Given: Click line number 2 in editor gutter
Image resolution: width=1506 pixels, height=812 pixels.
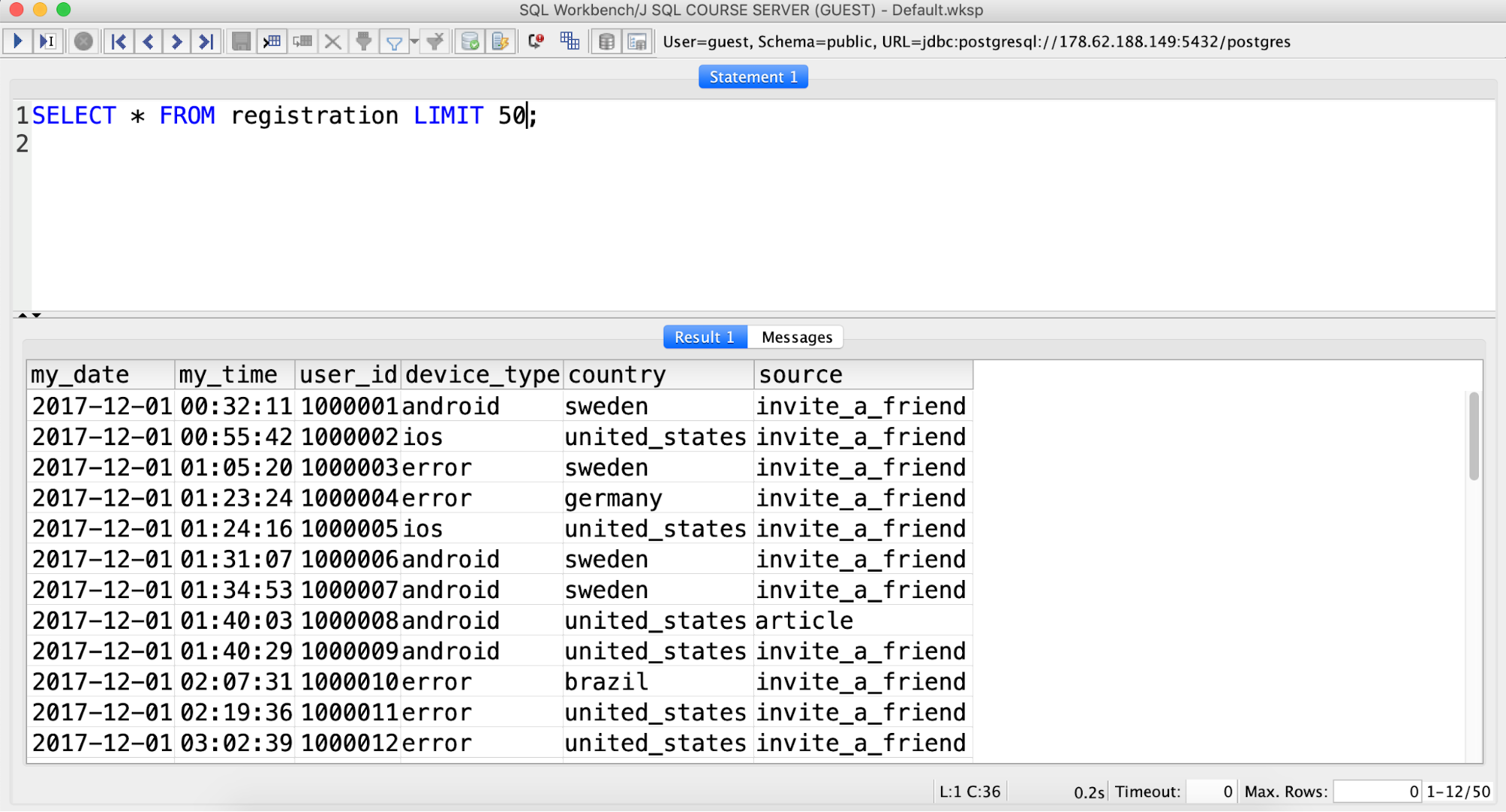Looking at the screenshot, I should point(22,144).
